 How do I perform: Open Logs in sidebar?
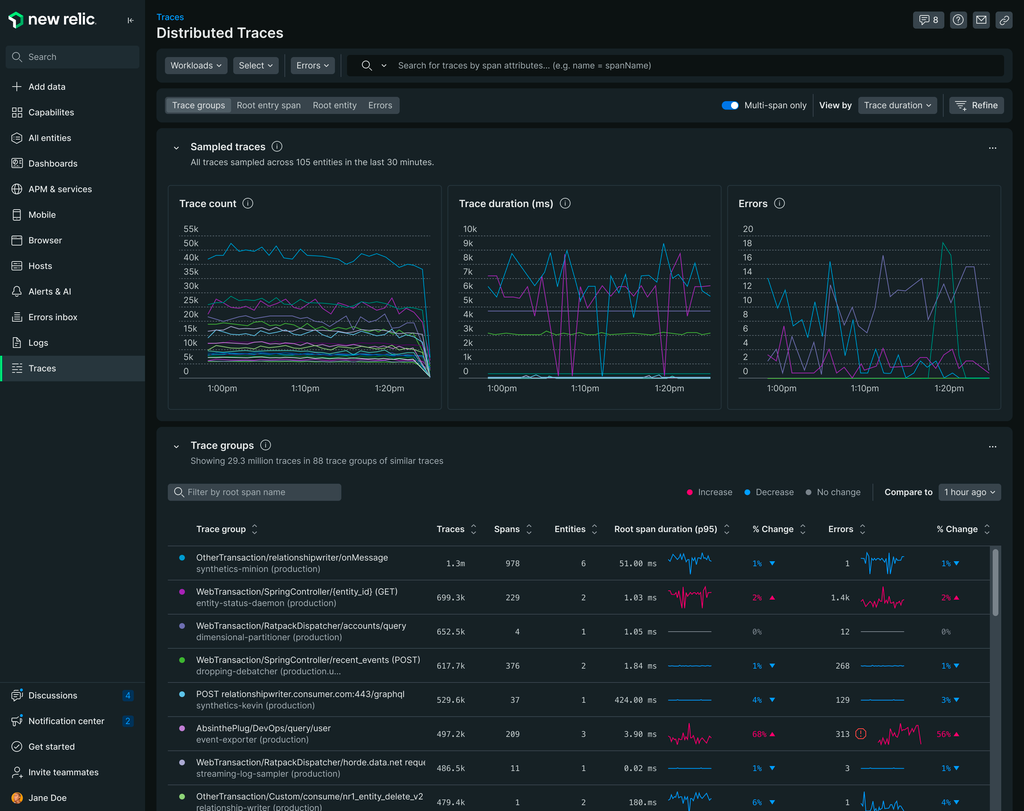72,342
